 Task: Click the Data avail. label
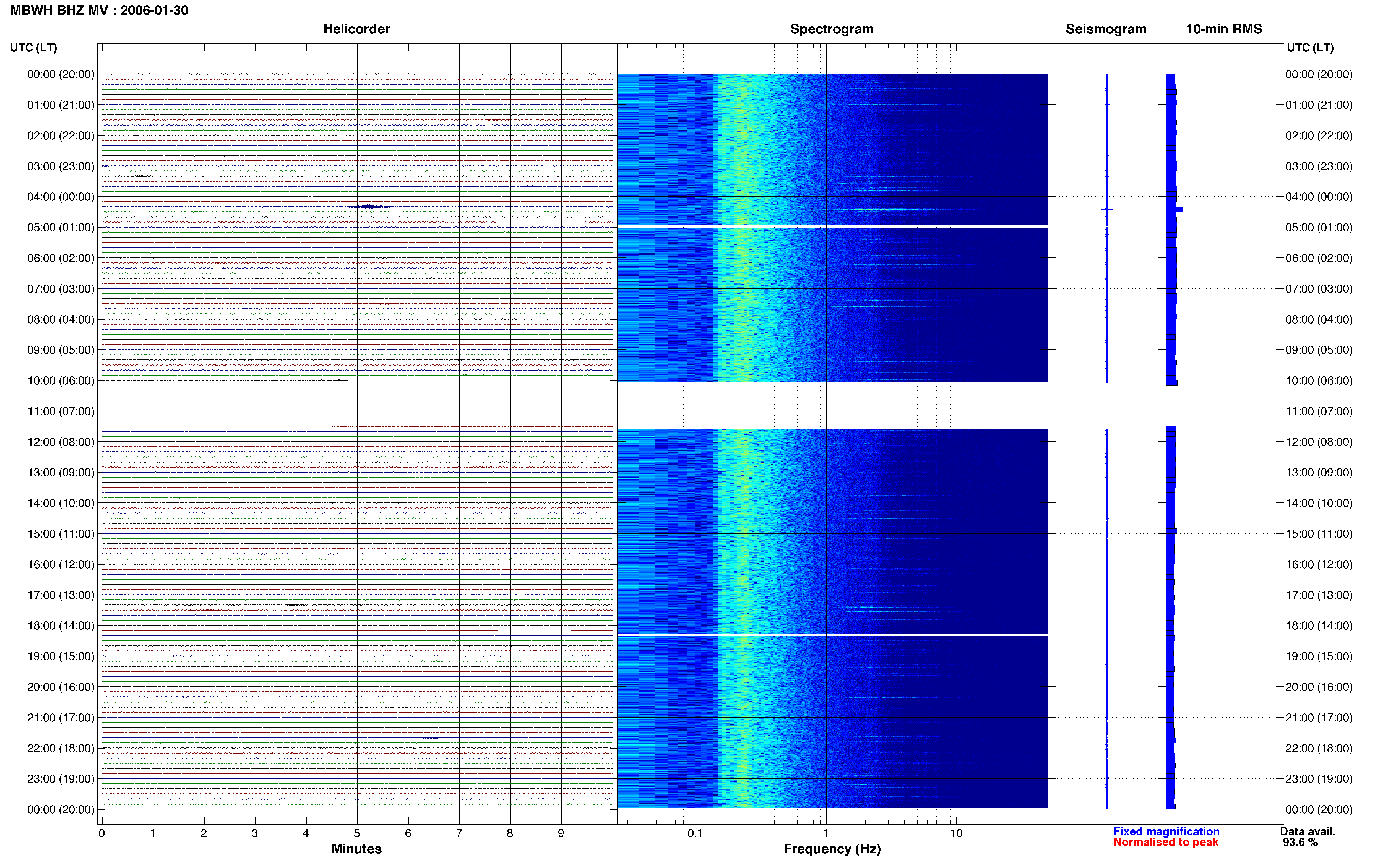(1308, 831)
